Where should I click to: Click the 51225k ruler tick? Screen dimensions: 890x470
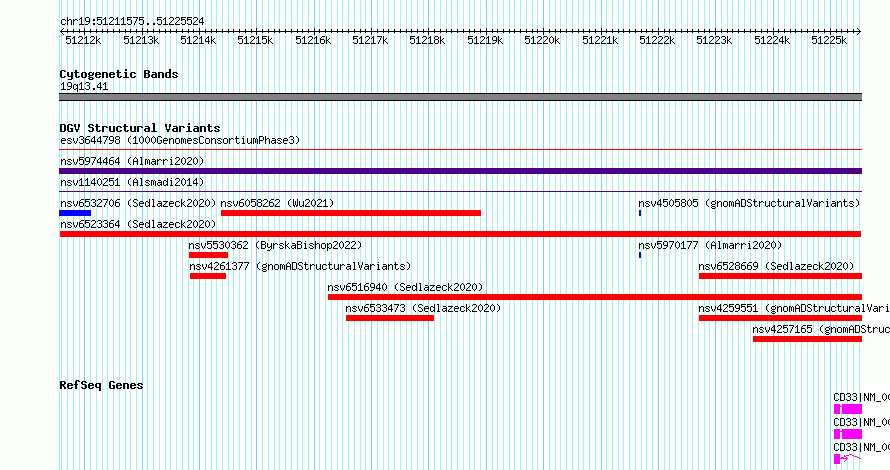coord(829,40)
